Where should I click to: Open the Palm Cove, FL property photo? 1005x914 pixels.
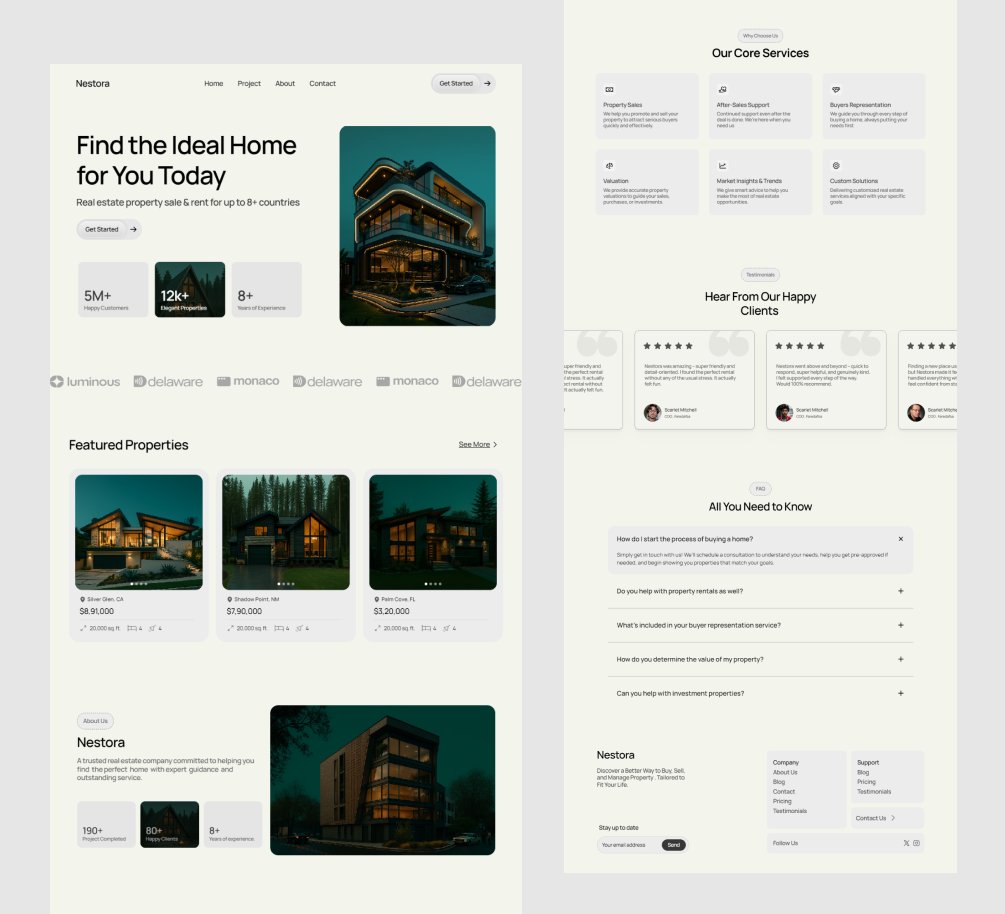433,532
